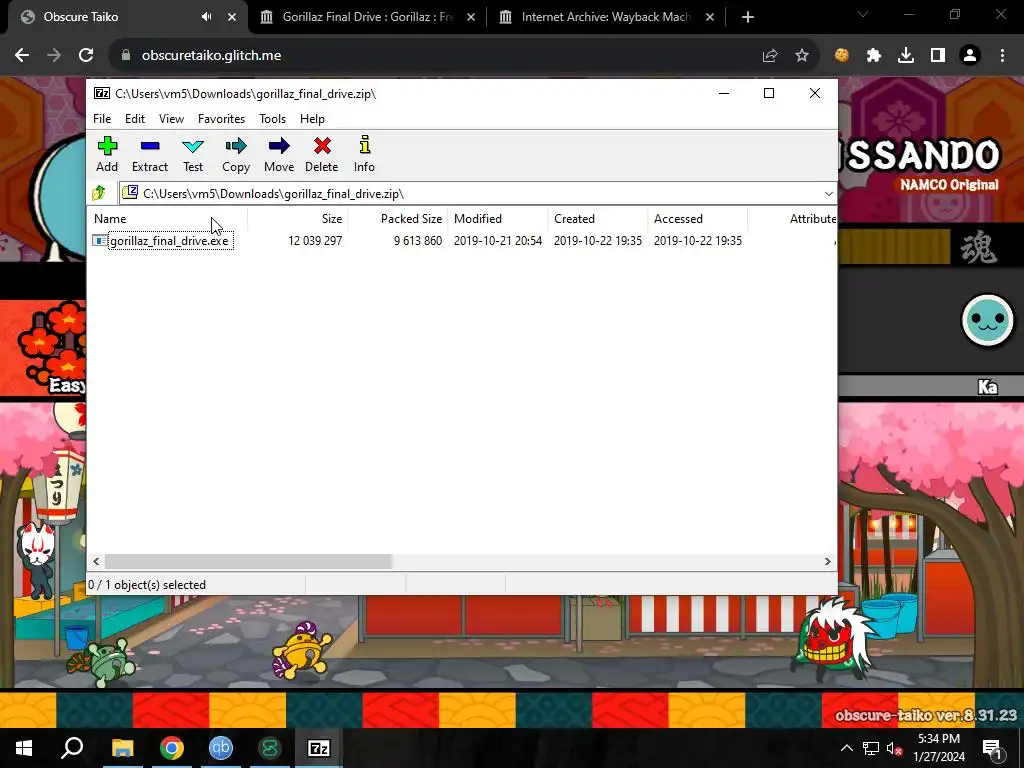Image resolution: width=1024 pixels, height=768 pixels.
Task: Toggle Chrome side panel
Action: click(x=938, y=56)
